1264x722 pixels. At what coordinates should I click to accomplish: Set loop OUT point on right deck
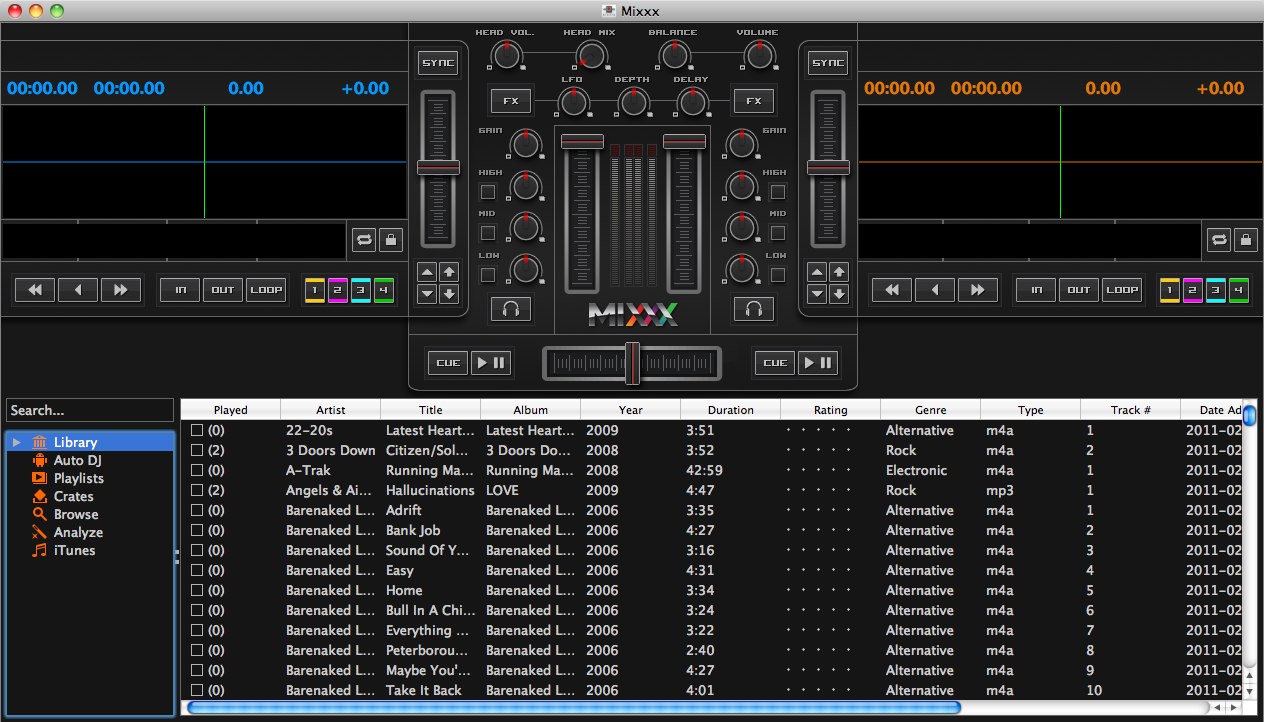1079,290
